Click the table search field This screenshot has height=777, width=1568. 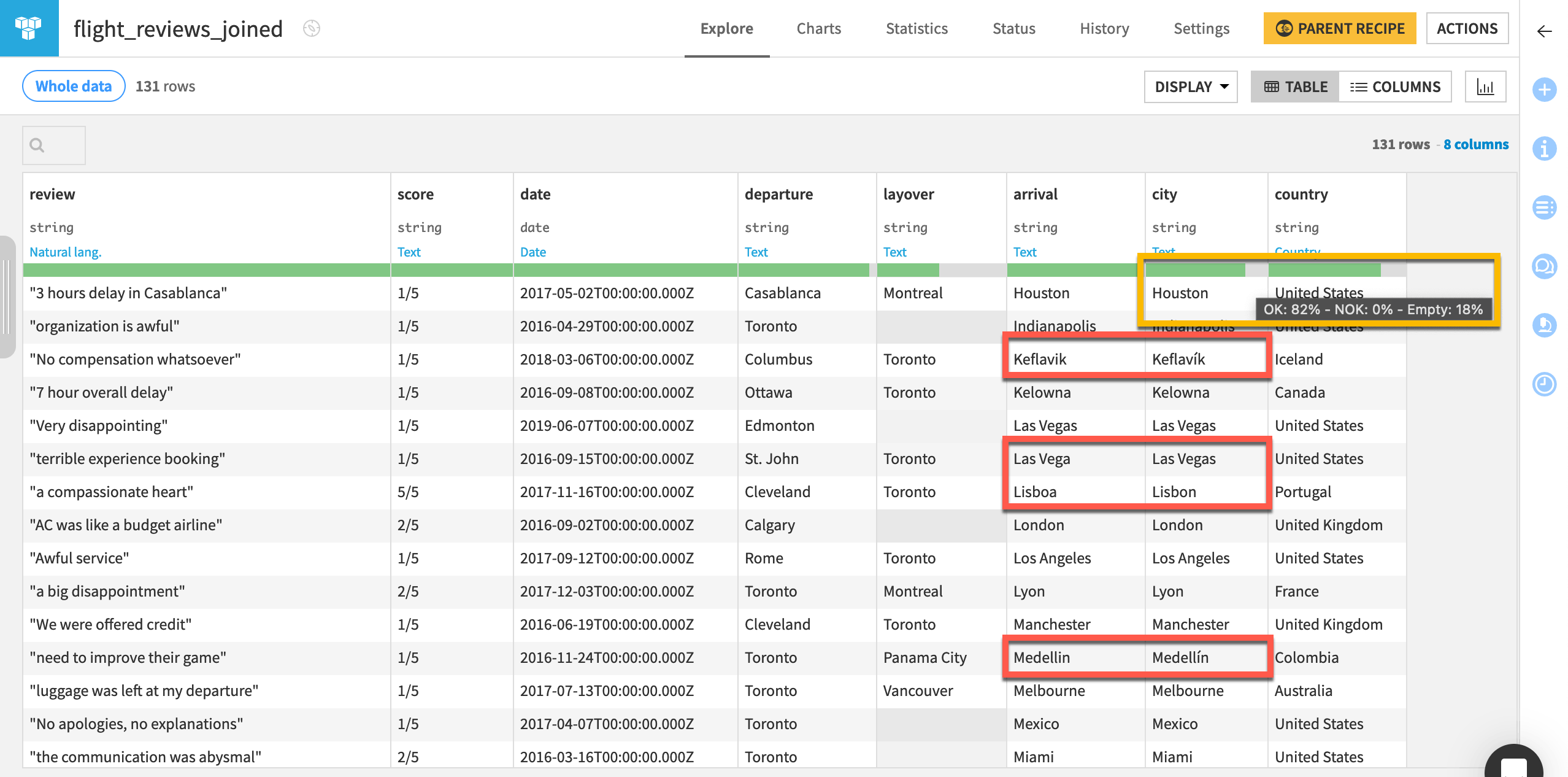pyautogui.click(x=53, y=145)
